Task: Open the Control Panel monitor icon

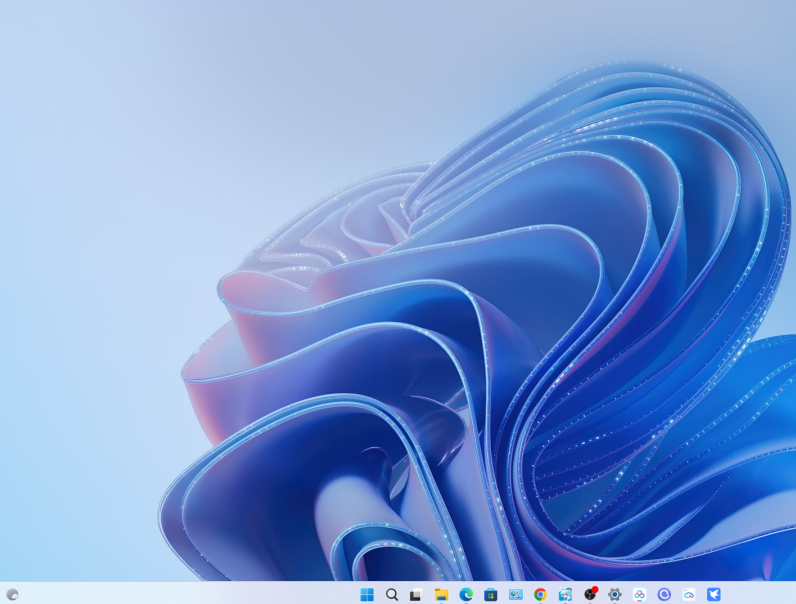Action: click(516, 594)
